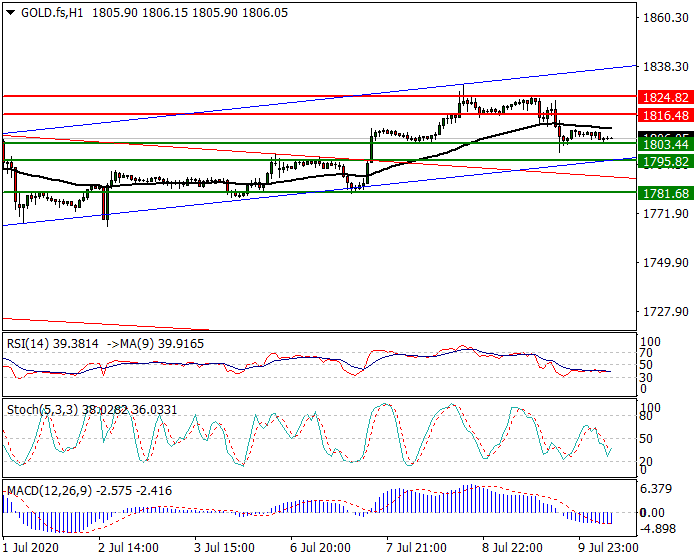Viewport: 700px width, 560px height.
Task: Click the 2 Jul 14:00 time label
Action: [128, 548]
